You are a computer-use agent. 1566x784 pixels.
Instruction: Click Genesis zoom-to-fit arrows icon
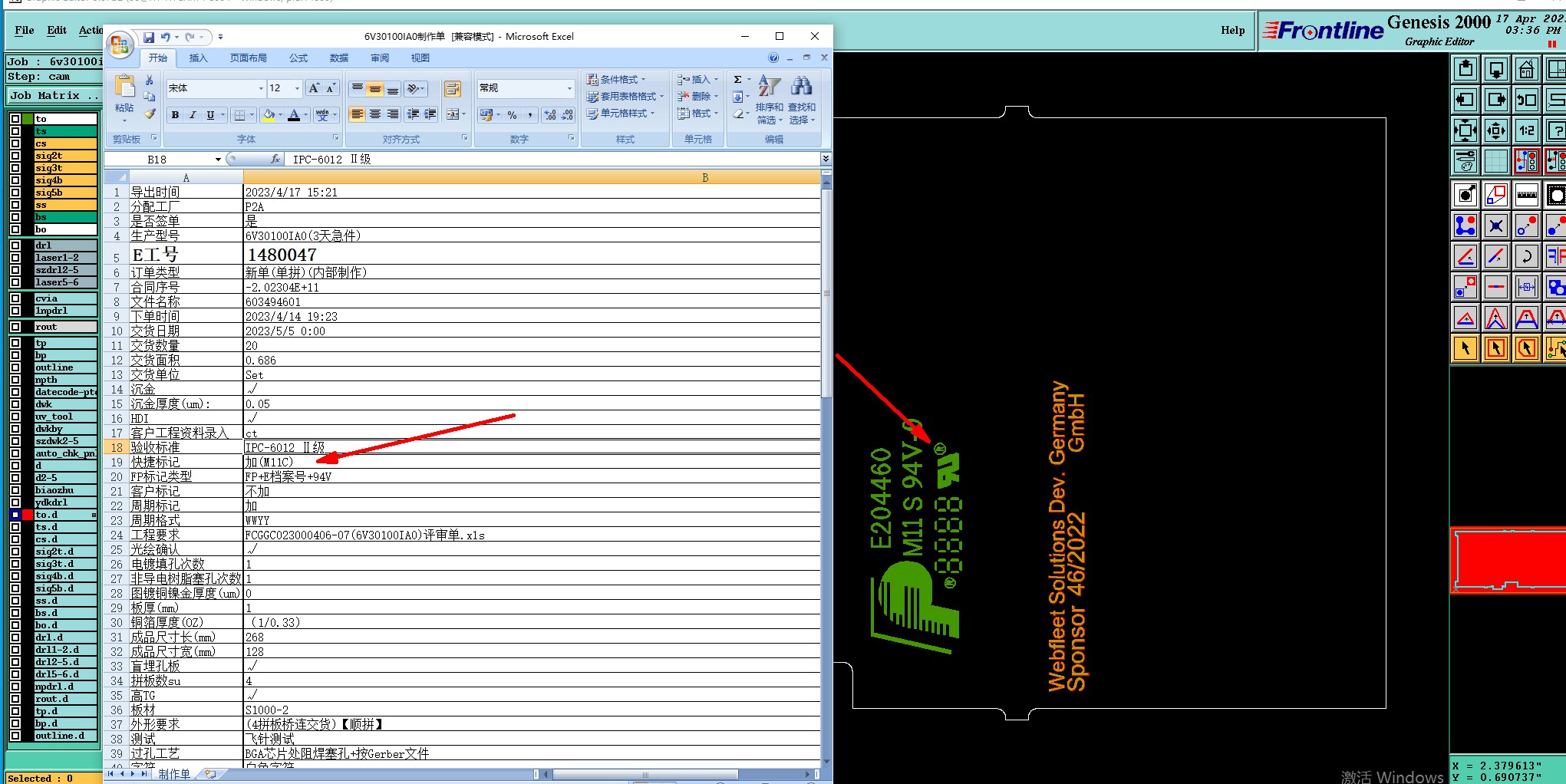pos(1465,131)
